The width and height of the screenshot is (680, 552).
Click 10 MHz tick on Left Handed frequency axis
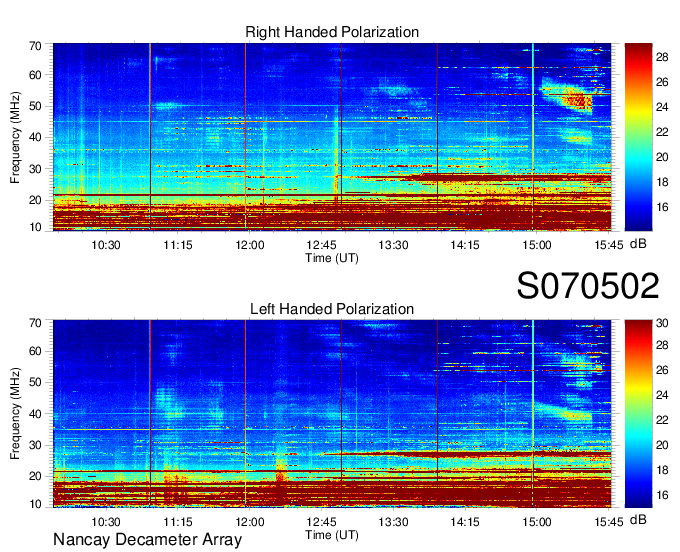click(35, 504)
